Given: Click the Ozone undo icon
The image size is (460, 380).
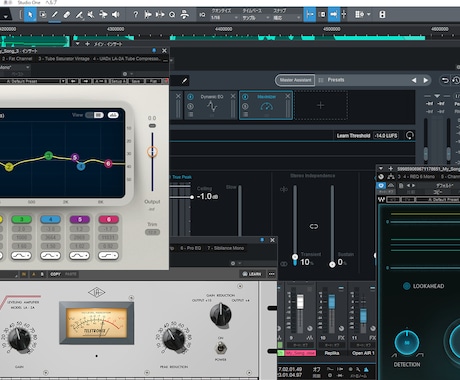Looking at the screenshot, I should click(445, 80).
